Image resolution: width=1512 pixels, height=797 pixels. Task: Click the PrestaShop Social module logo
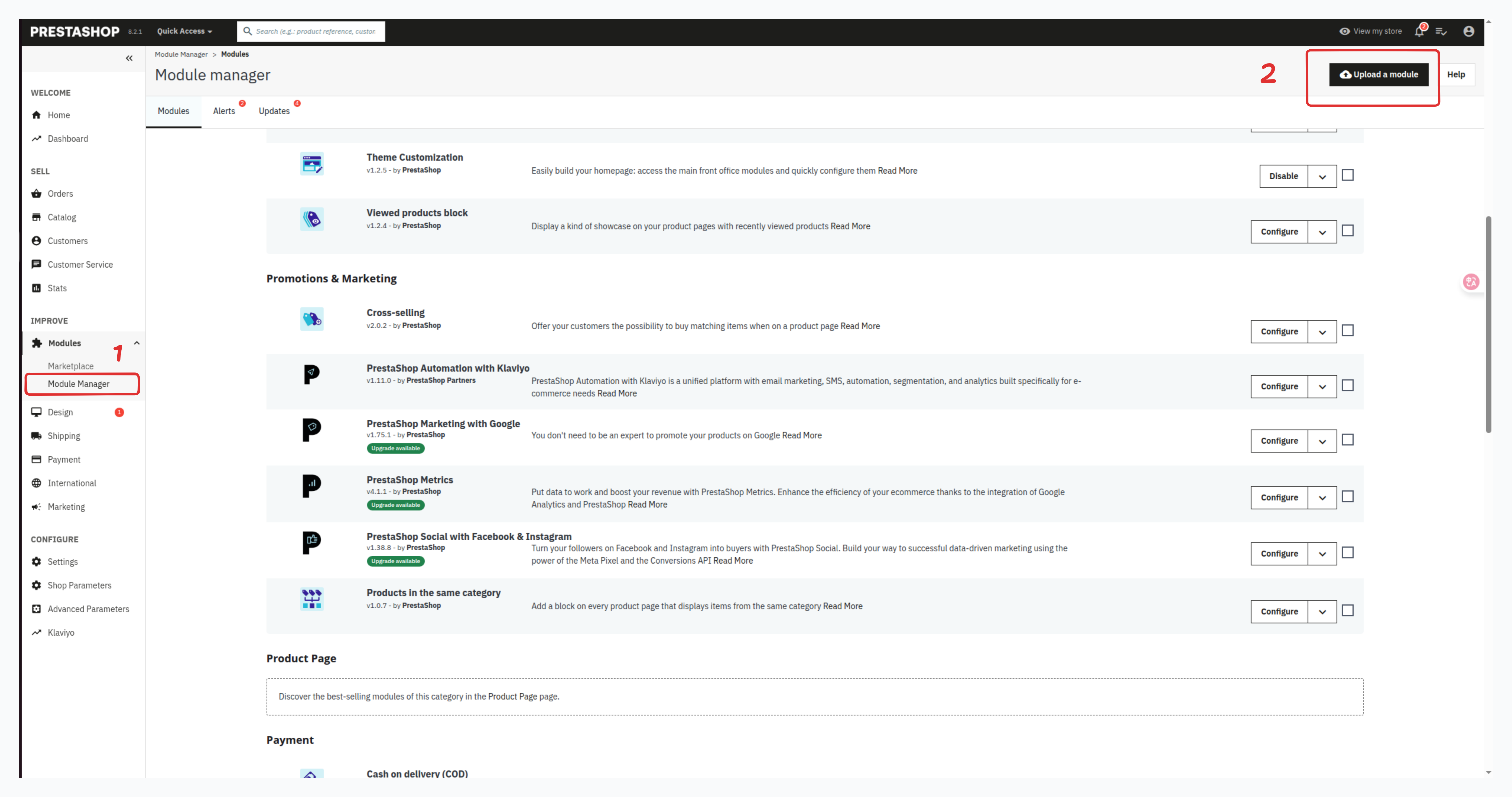click(x=312, y=542)
